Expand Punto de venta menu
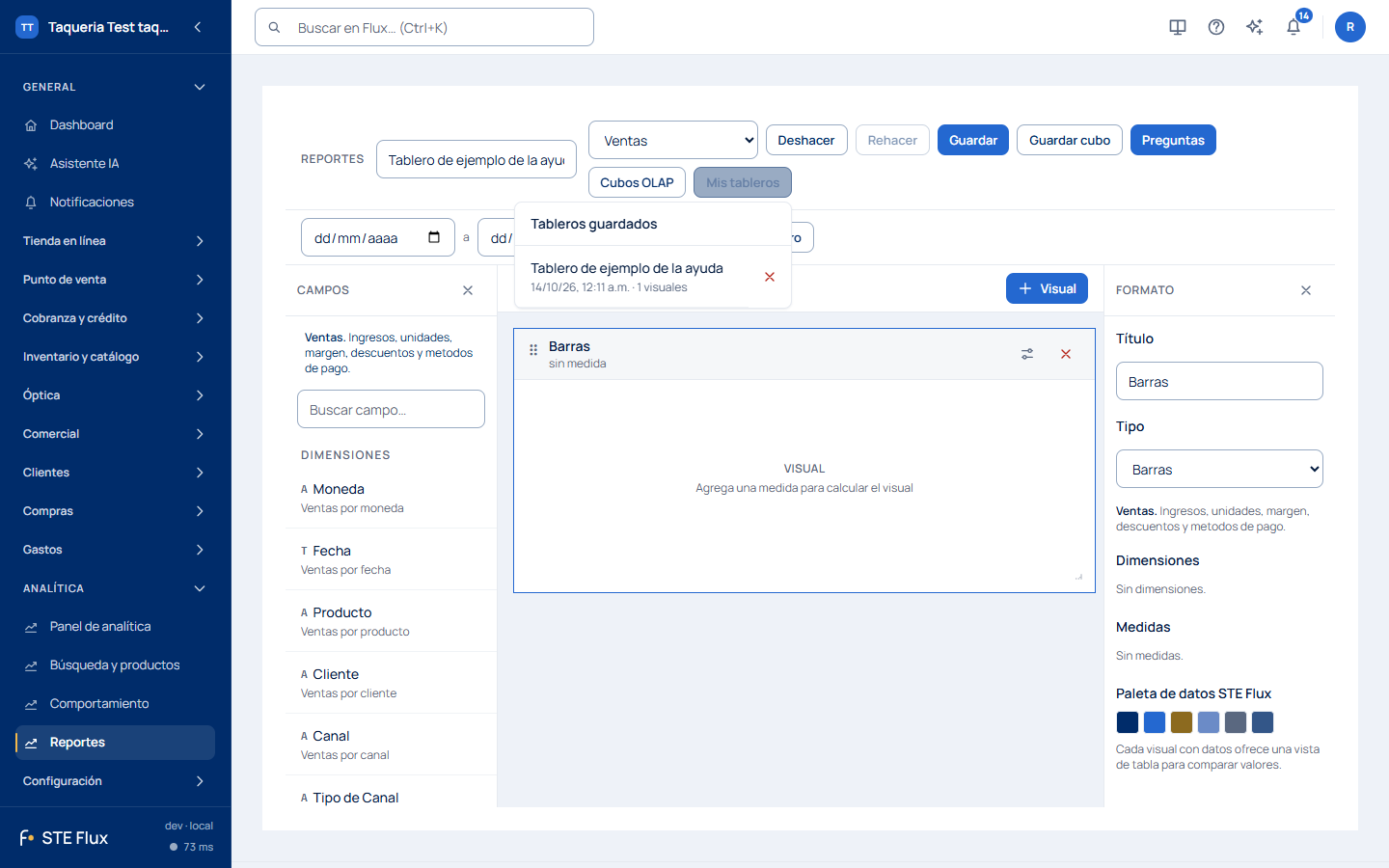The height and width of the screenshot is (868, 1389). (115, 280)
